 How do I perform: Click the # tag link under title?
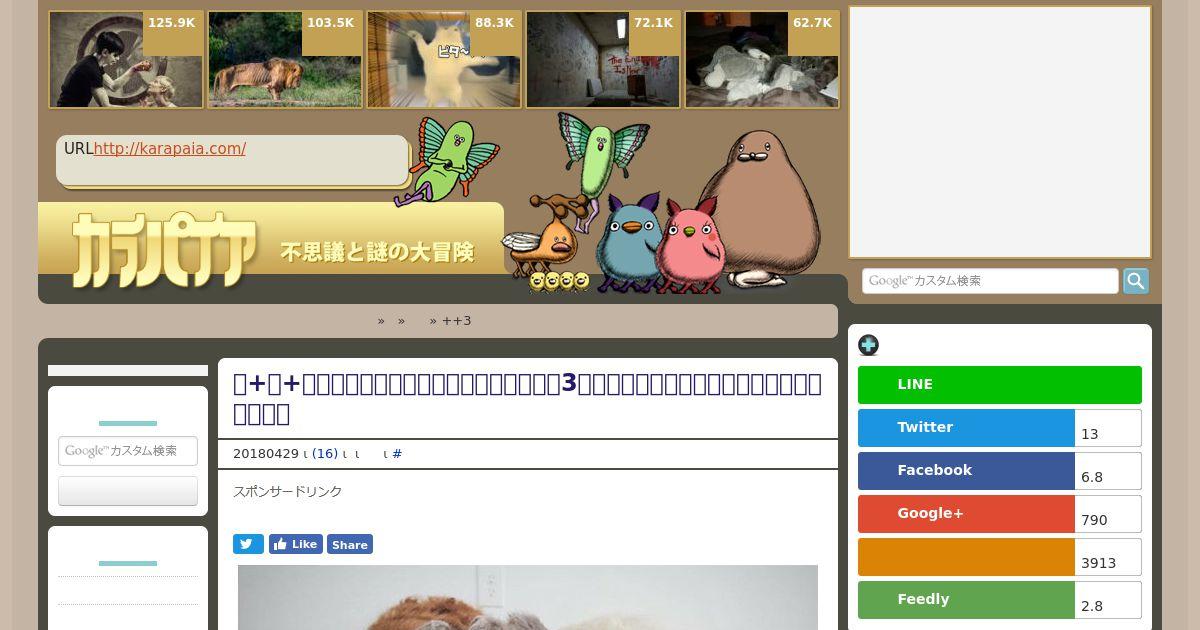tap(397, 454)
